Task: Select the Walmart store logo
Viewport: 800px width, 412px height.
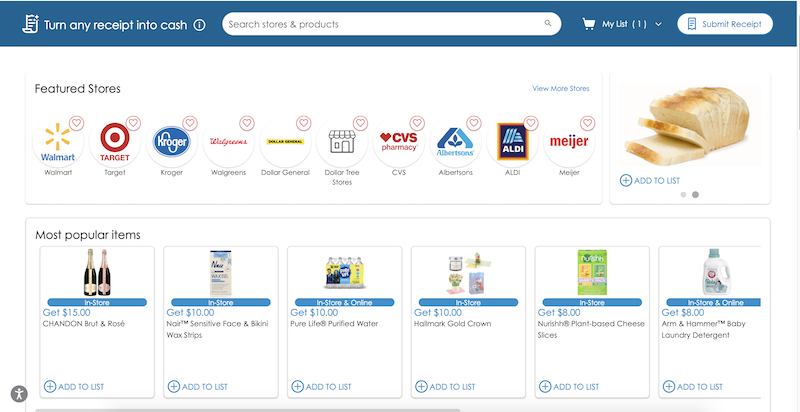Action: pos(58,142)
